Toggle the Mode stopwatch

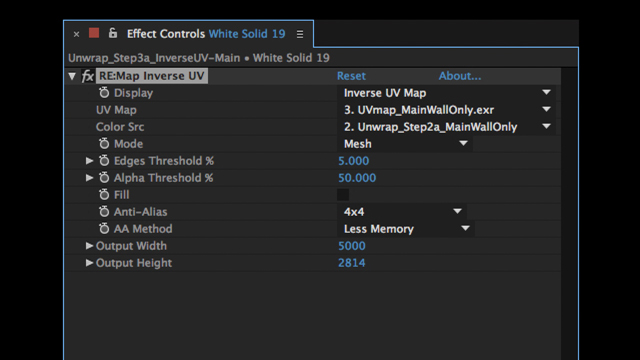tap(104, 144)
